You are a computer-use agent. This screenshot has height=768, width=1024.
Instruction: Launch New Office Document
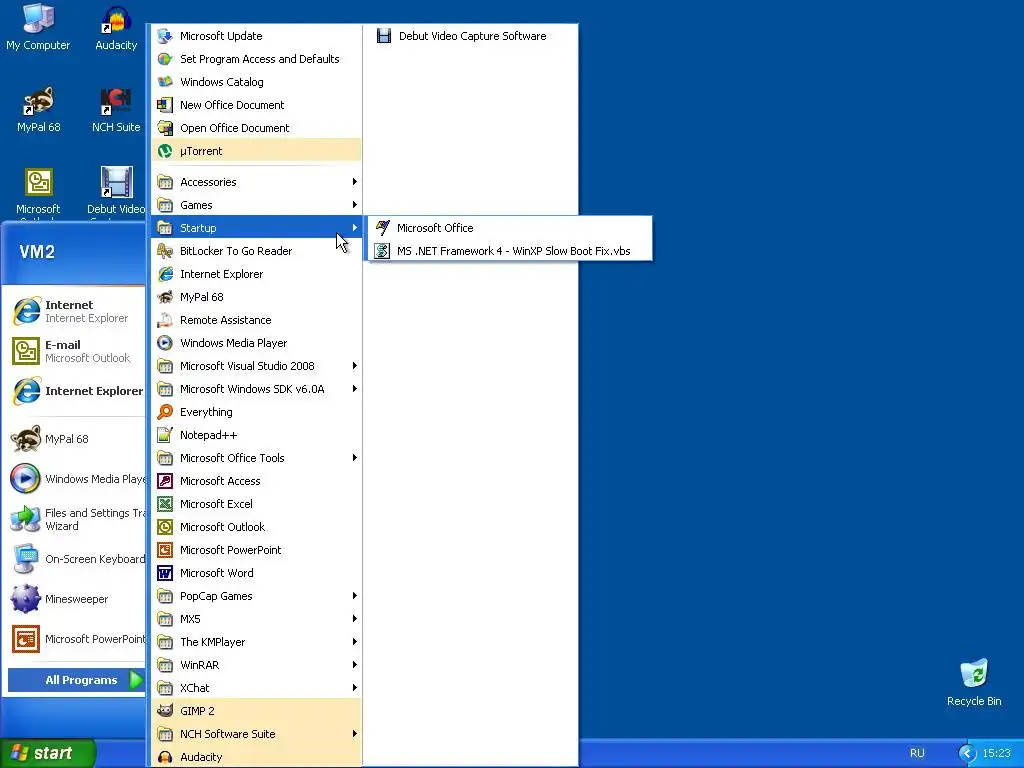(x=256, y=105)
